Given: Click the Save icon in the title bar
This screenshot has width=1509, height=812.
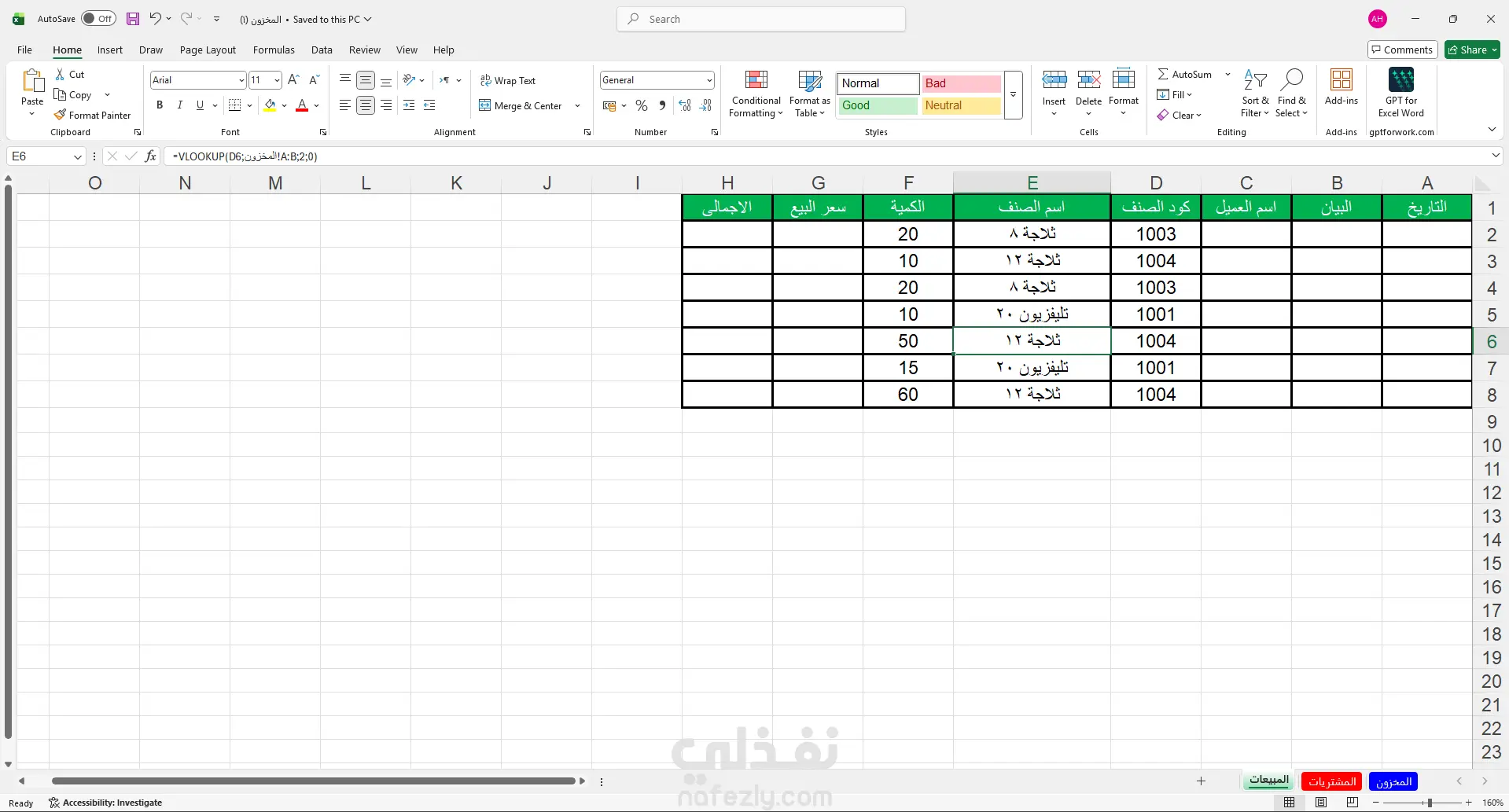Looking at the screenshot, I should coord(133,19).
